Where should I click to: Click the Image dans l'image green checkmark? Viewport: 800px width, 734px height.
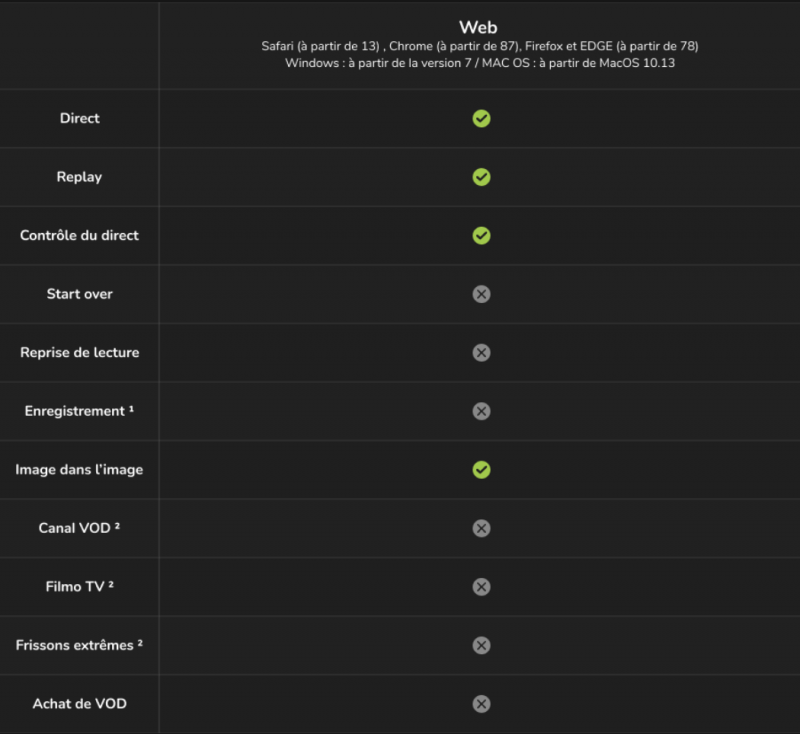pyautogui.click(x=481, y=470)
